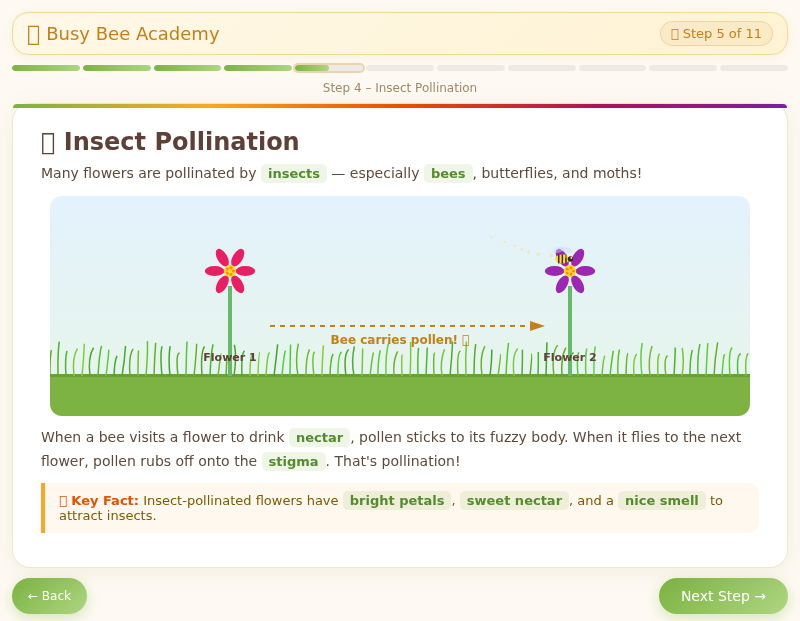This screenshot has height=621, width=800.
Task: Click the sparkle icon inside the Step badge
Action: tap(677, 33)
